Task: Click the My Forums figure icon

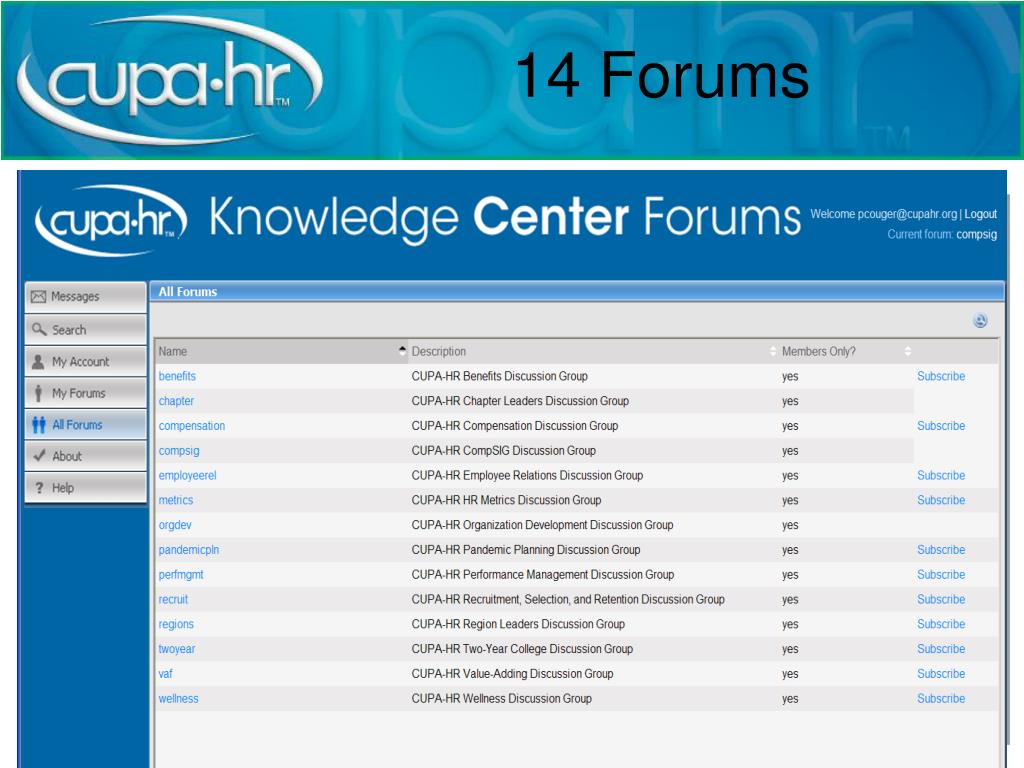Action: click(39, 393)
